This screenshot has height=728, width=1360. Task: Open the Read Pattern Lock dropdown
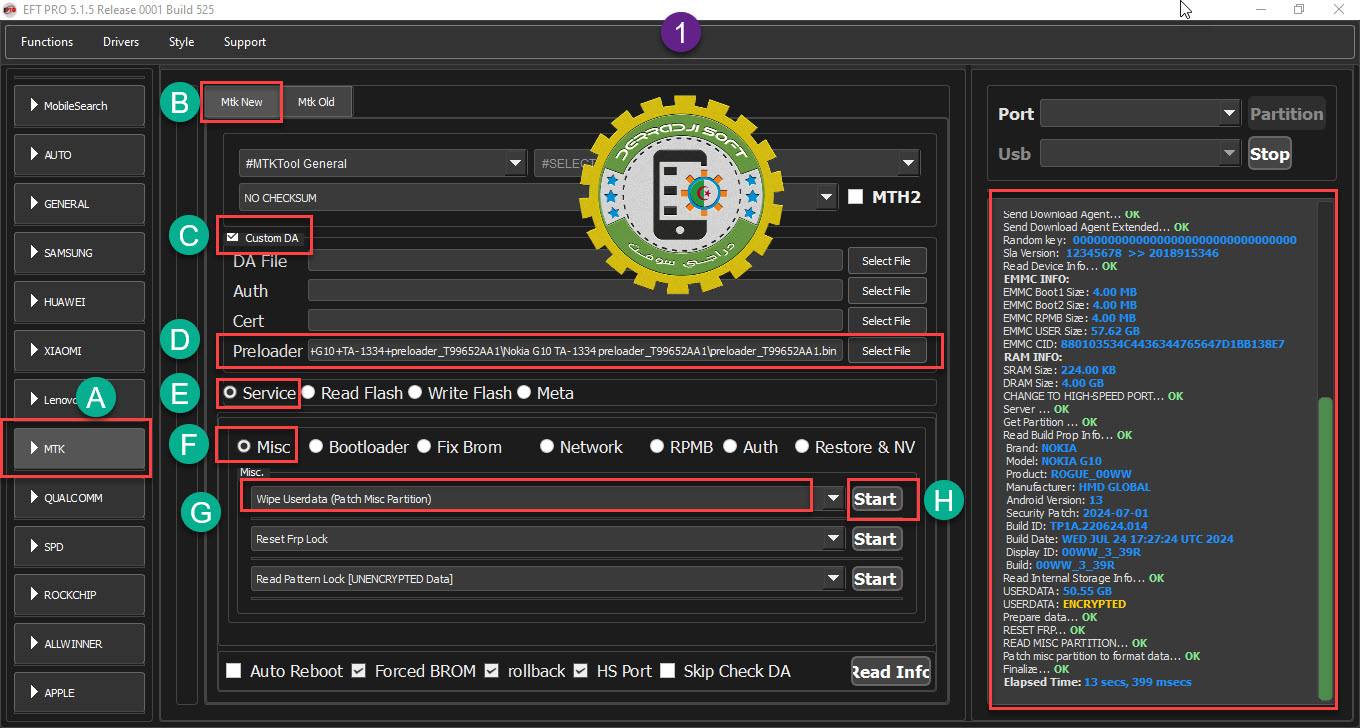click(833, 578)
